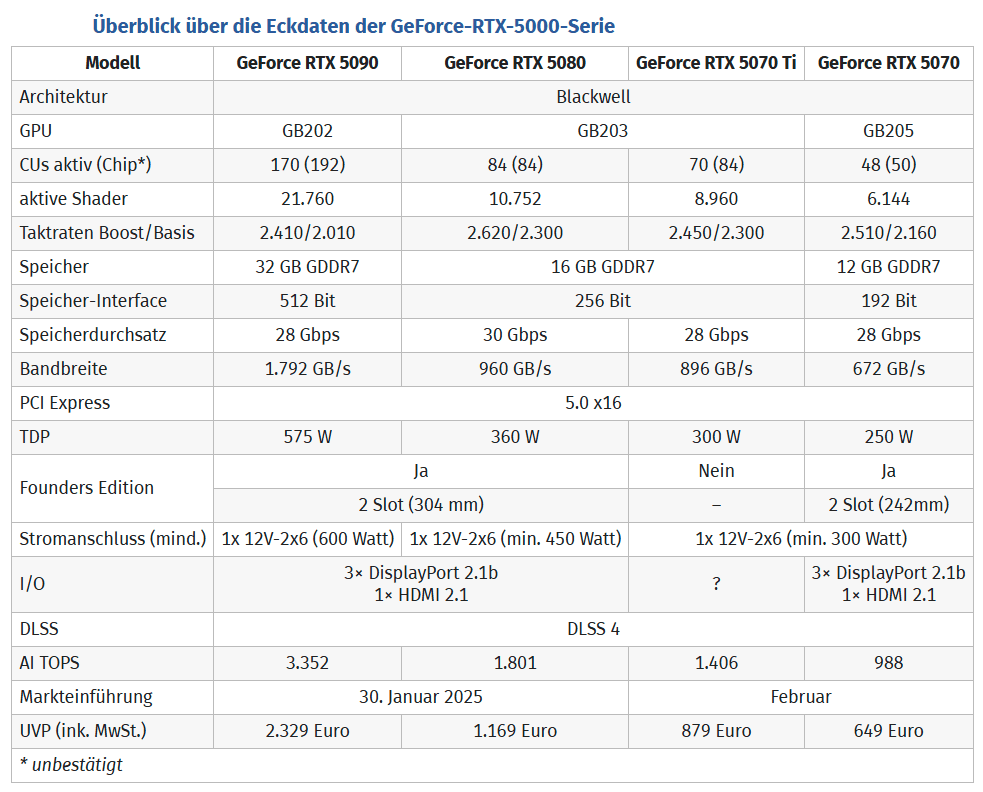Click the '879 Euro' price cell

pyautogui.click(x=716, y=731)
